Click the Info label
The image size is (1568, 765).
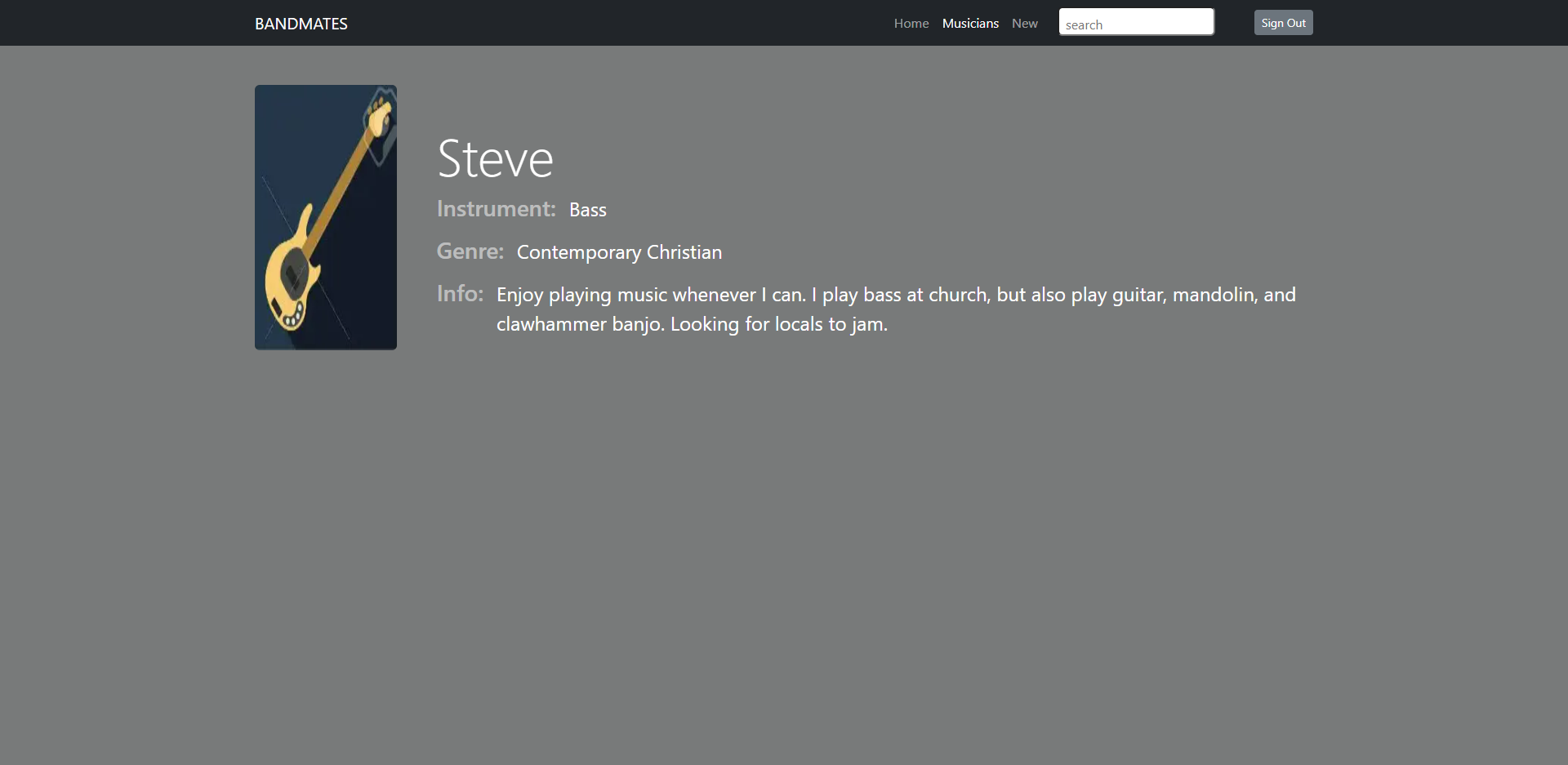[x=460, y=294]
